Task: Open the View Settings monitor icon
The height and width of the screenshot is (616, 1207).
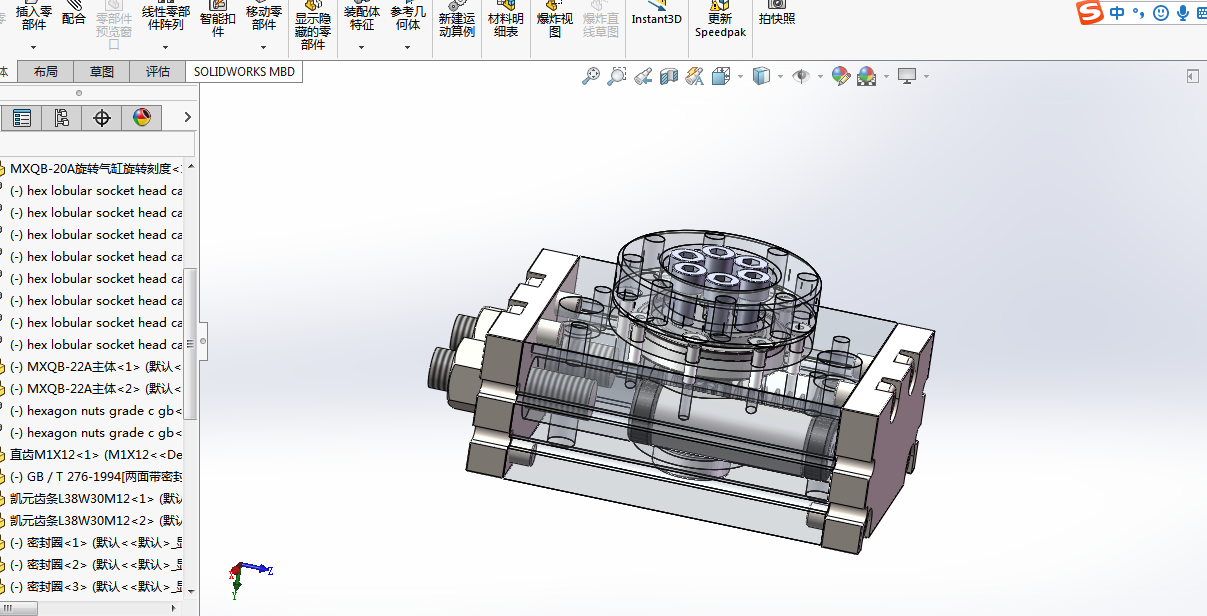Action: pyautogui.click(x=907, y=76)
